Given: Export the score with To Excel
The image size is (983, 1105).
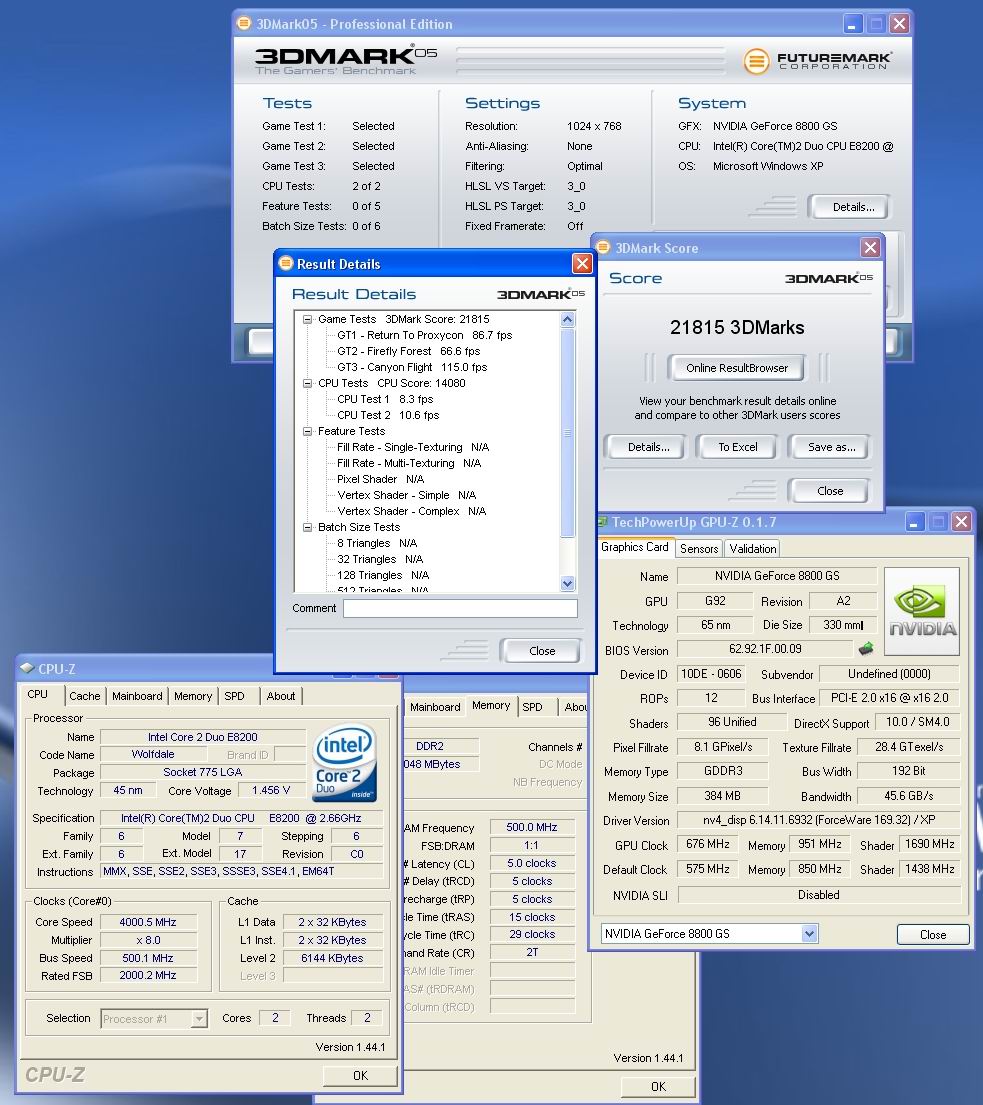Looking at the screenshot, I should pyautogui.click(x=738, y=447).
